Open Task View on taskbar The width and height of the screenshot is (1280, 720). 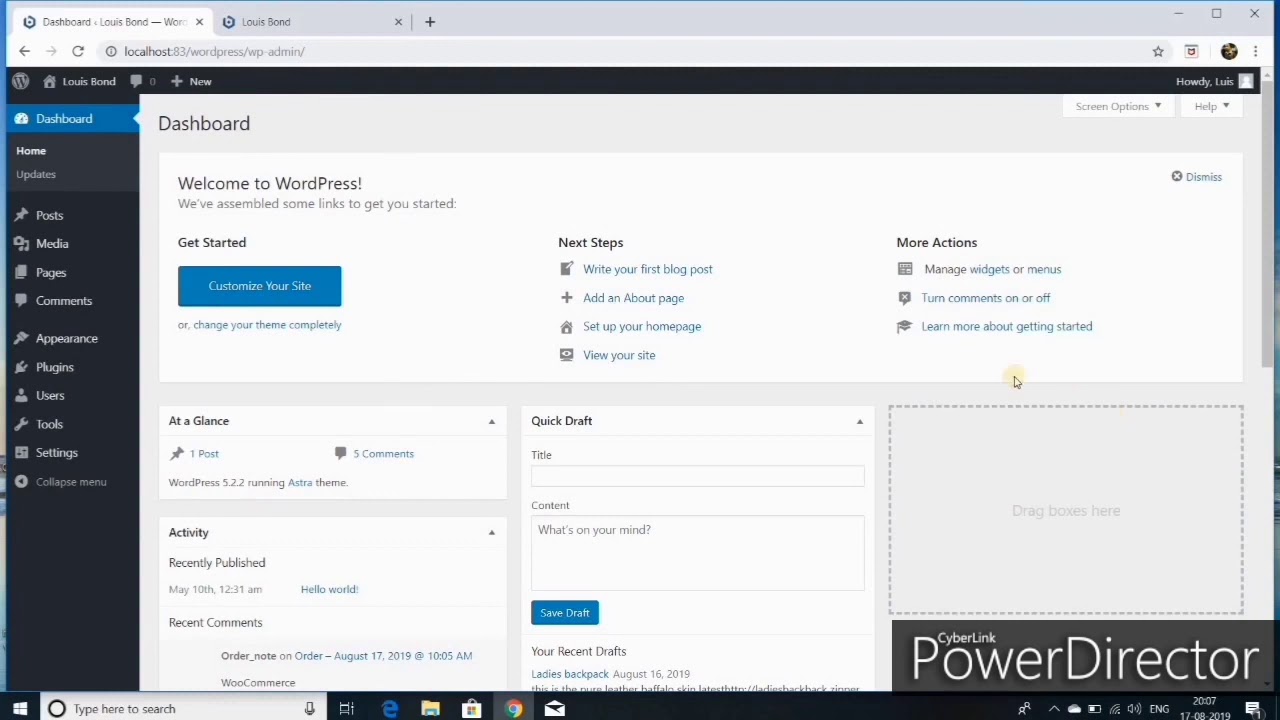(x=346, y=709)
